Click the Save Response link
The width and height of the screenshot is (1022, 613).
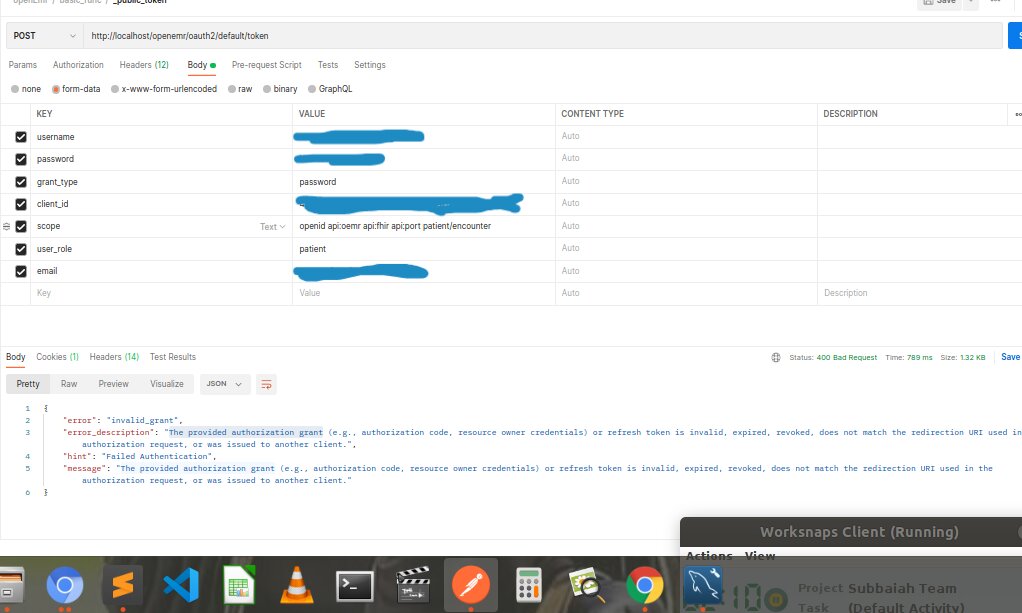(1010, 357)
